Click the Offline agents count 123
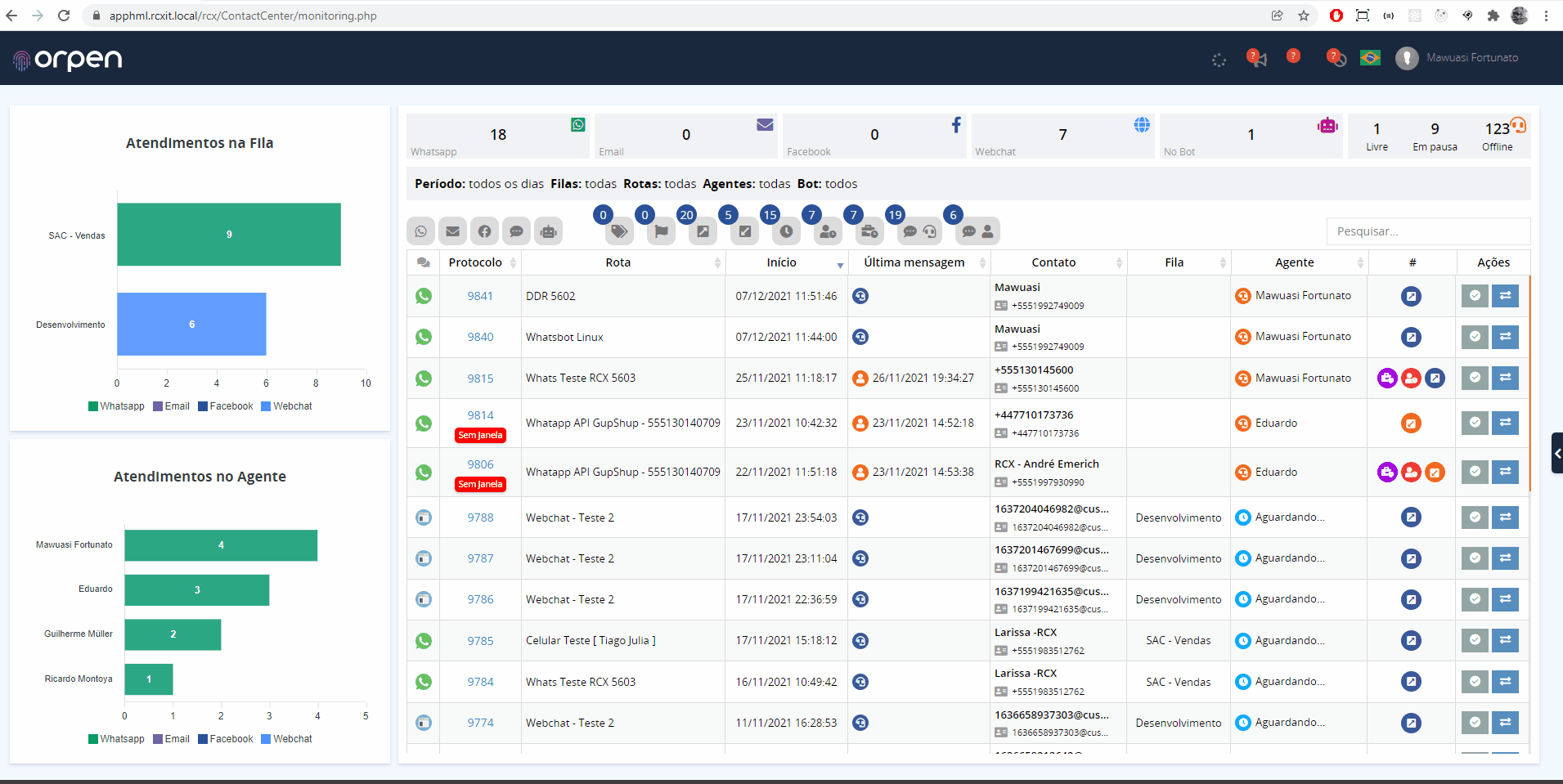The height and width of the screenshot is (784, 1563). pos(1498,129)
